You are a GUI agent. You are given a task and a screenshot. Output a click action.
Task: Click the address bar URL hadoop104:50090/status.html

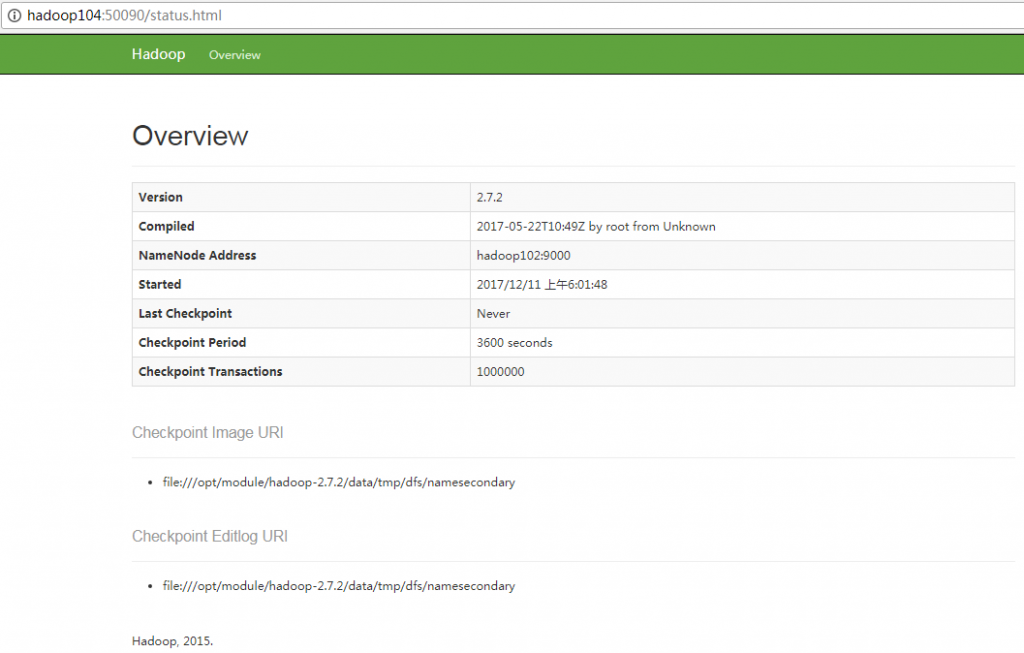point(124,16)
